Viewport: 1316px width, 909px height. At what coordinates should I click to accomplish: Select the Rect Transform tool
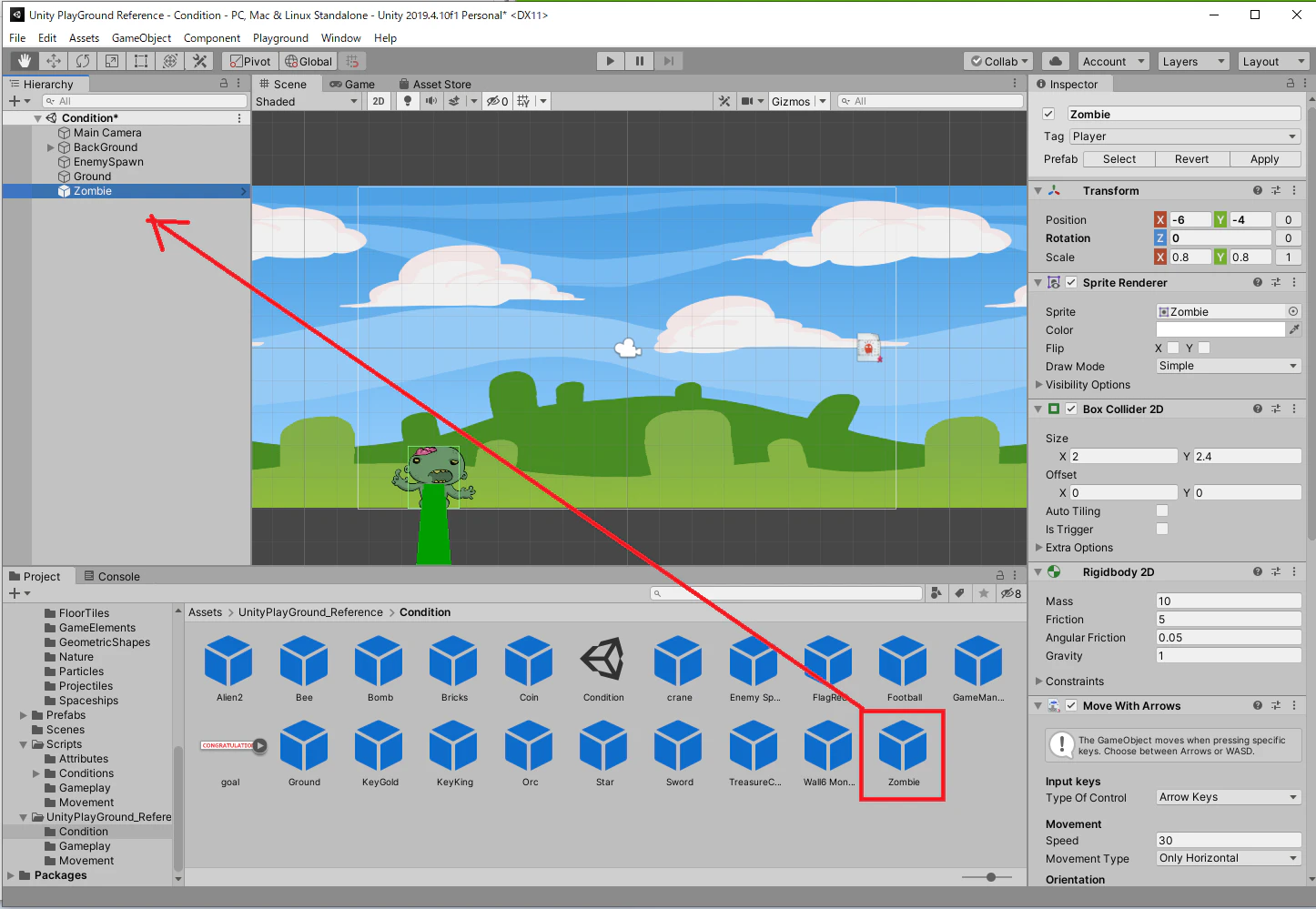[141, 61]
